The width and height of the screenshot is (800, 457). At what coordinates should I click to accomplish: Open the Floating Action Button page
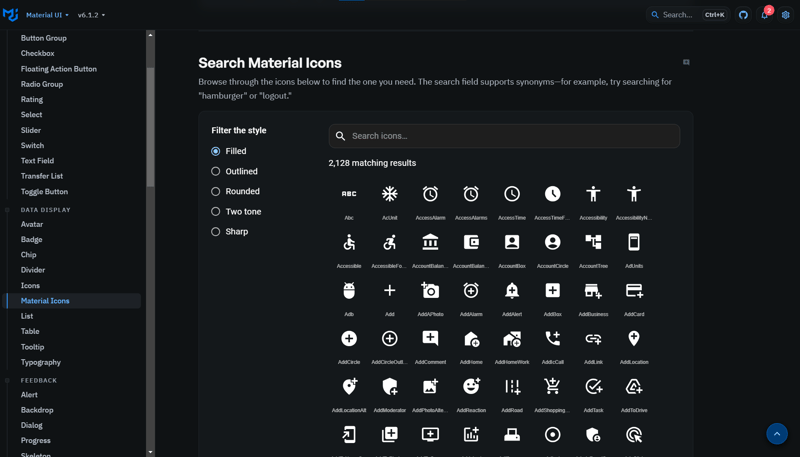point(59,69)
